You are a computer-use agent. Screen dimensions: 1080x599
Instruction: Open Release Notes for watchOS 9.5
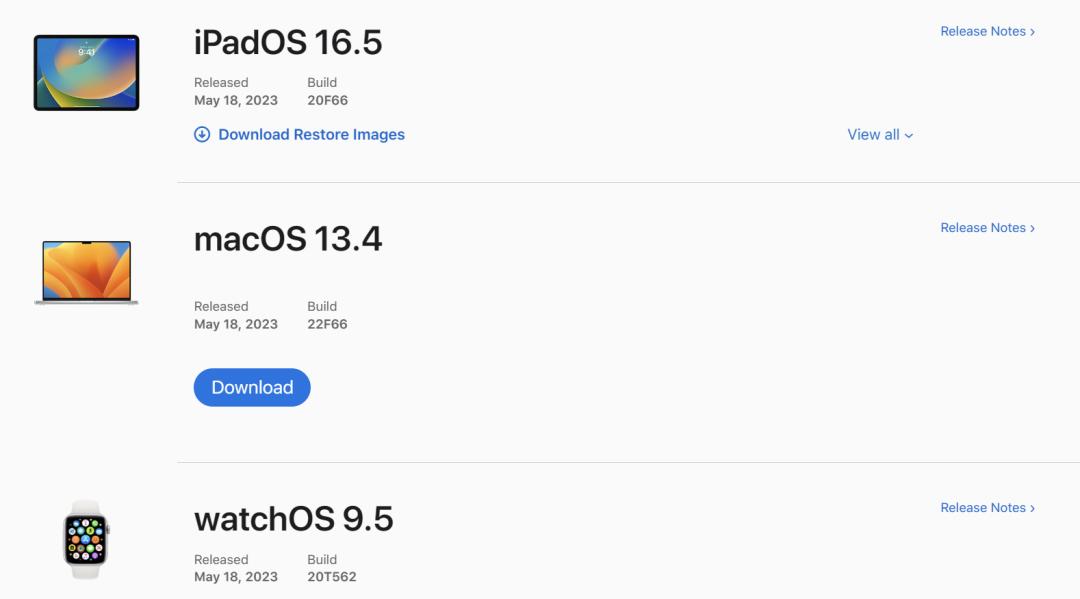tap(986, 507)
